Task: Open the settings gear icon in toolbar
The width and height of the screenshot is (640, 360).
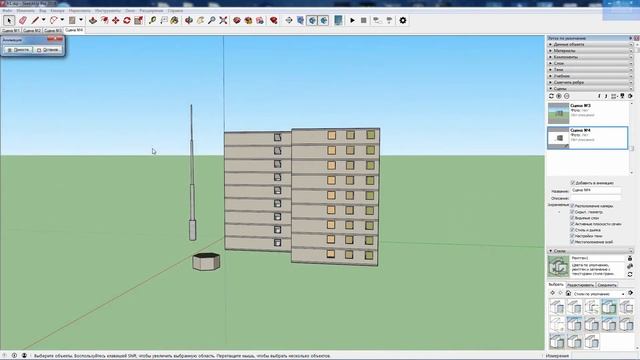Action: (x=403, y=20)
